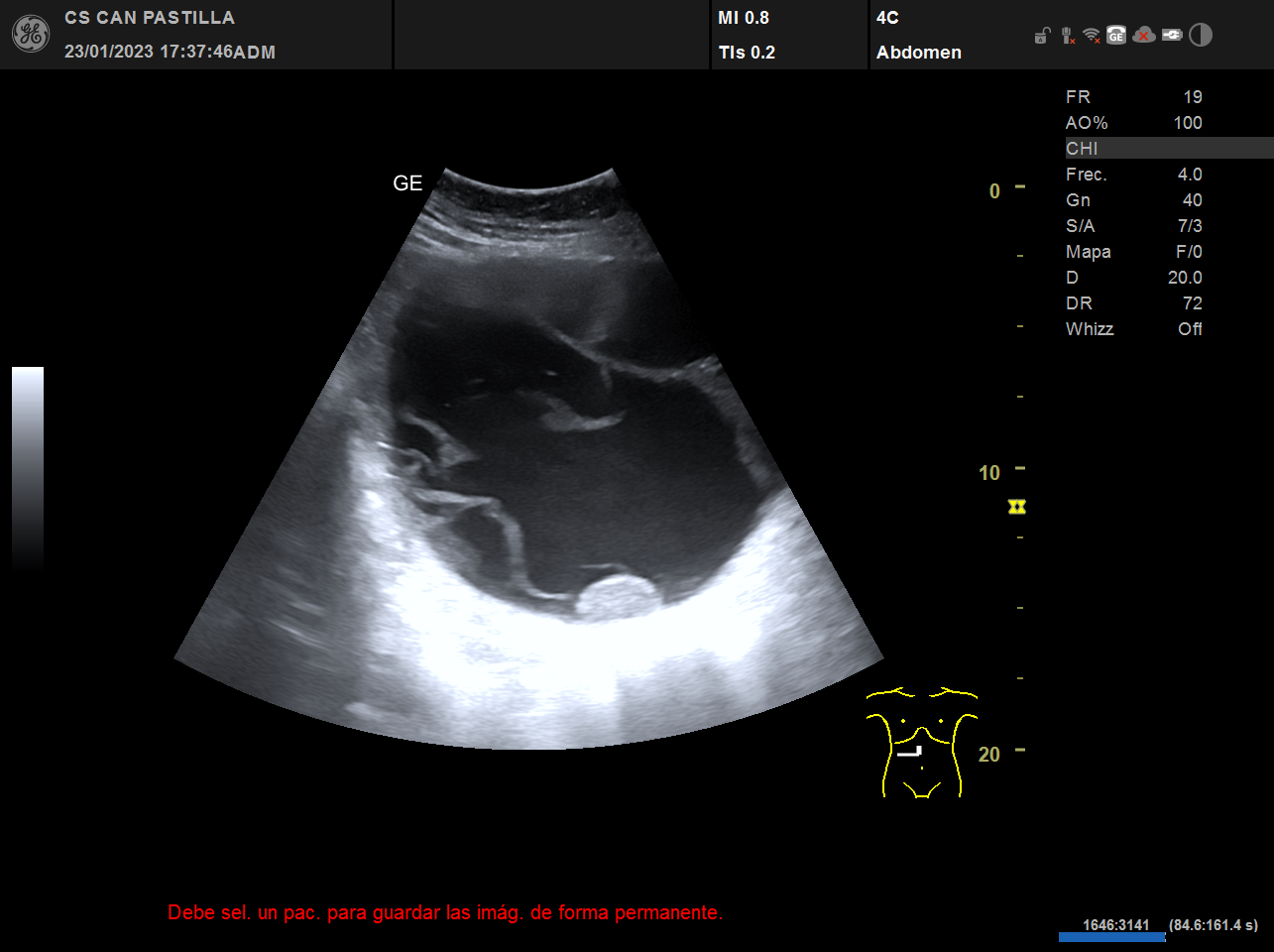Click the cloud connection error icon

click(x=1144, y=36)
